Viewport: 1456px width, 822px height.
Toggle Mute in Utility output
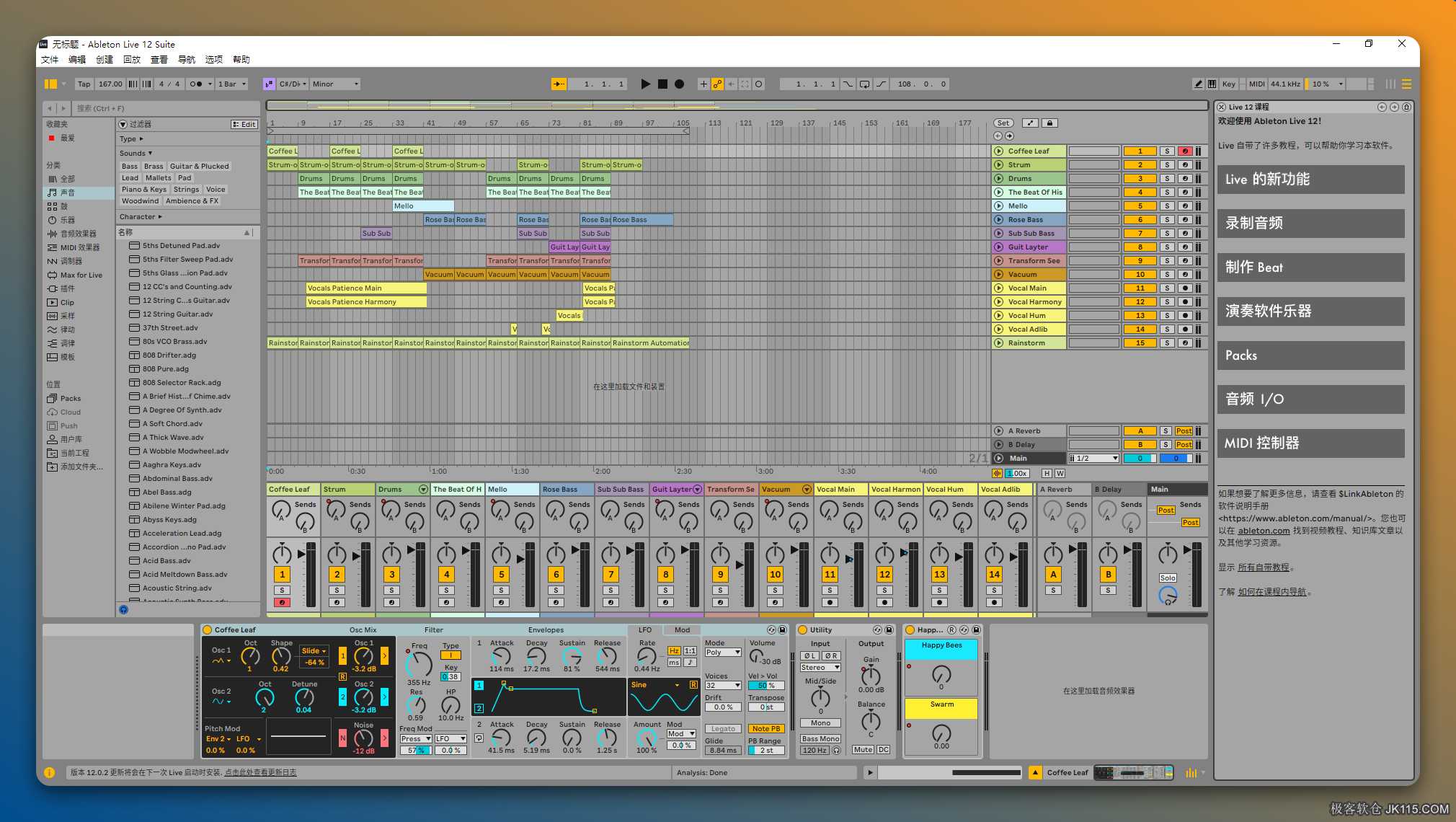tap(863, 750)
